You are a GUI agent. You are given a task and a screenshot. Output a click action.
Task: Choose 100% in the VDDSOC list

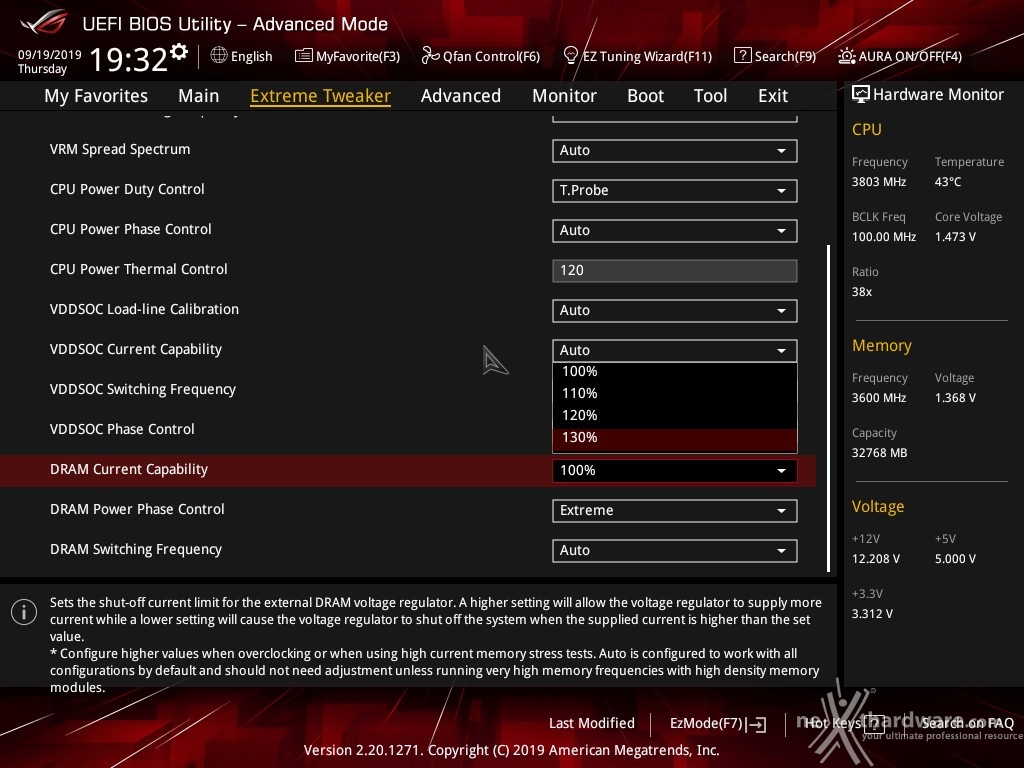tap(675, 372)
